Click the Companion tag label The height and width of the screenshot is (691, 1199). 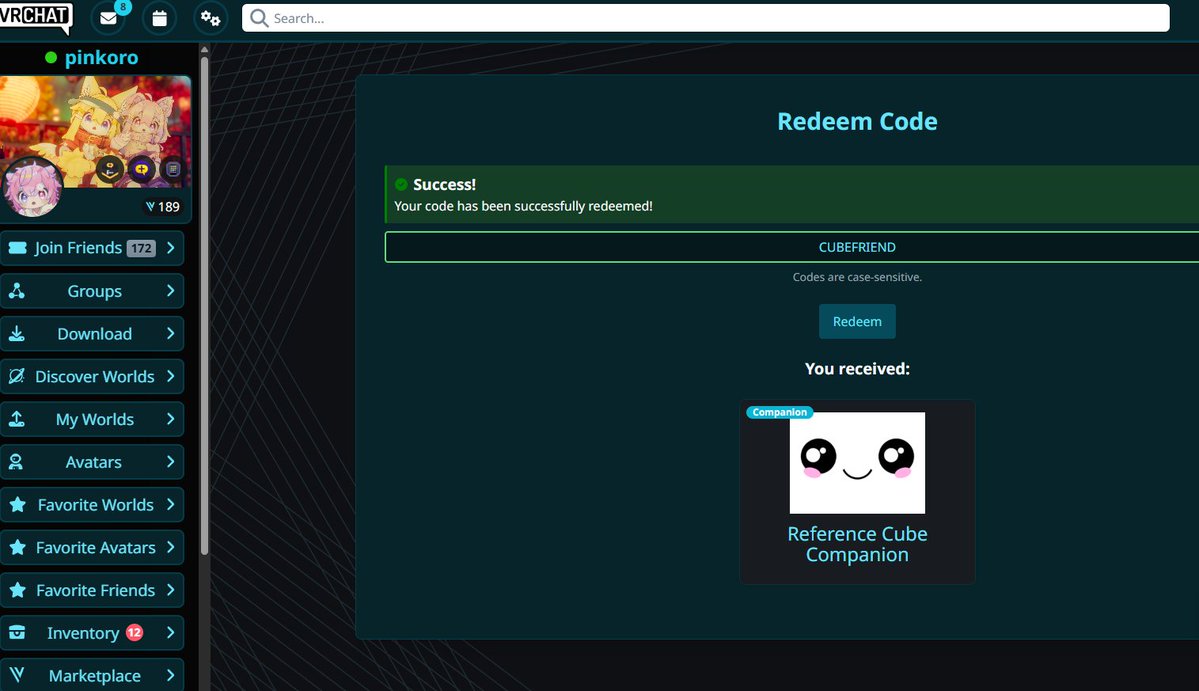pyautogui.click(x=779, y=412)
